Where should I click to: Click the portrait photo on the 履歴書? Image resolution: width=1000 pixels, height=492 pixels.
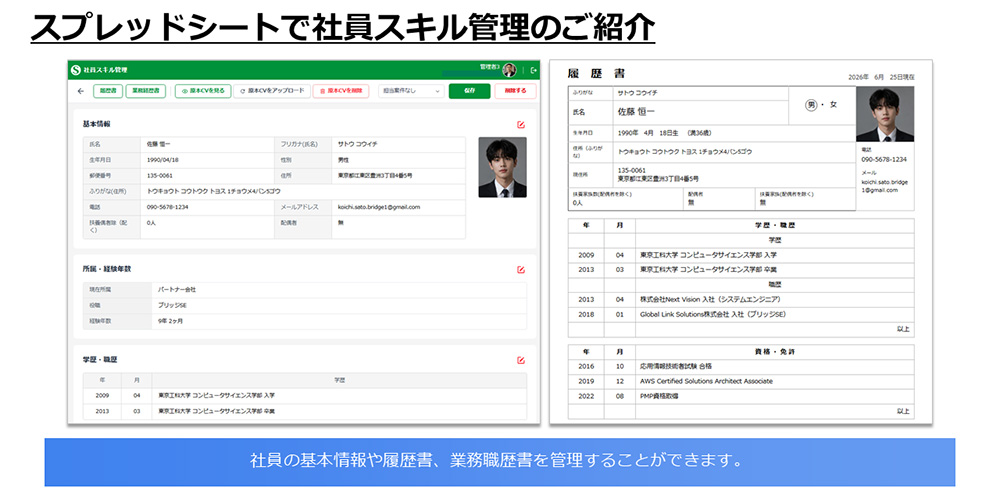[x=885, y=114]
